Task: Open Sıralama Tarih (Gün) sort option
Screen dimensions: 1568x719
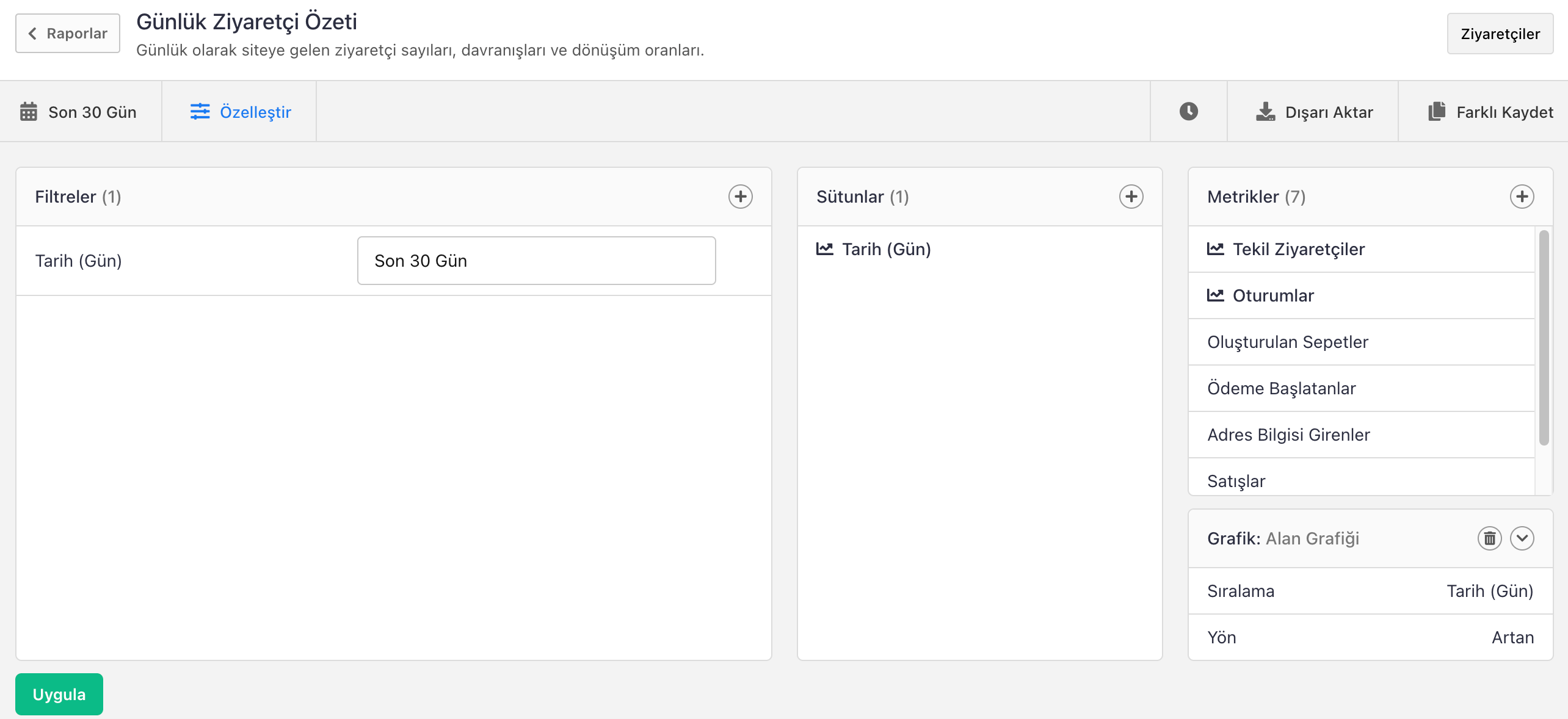Action: 1490,591
